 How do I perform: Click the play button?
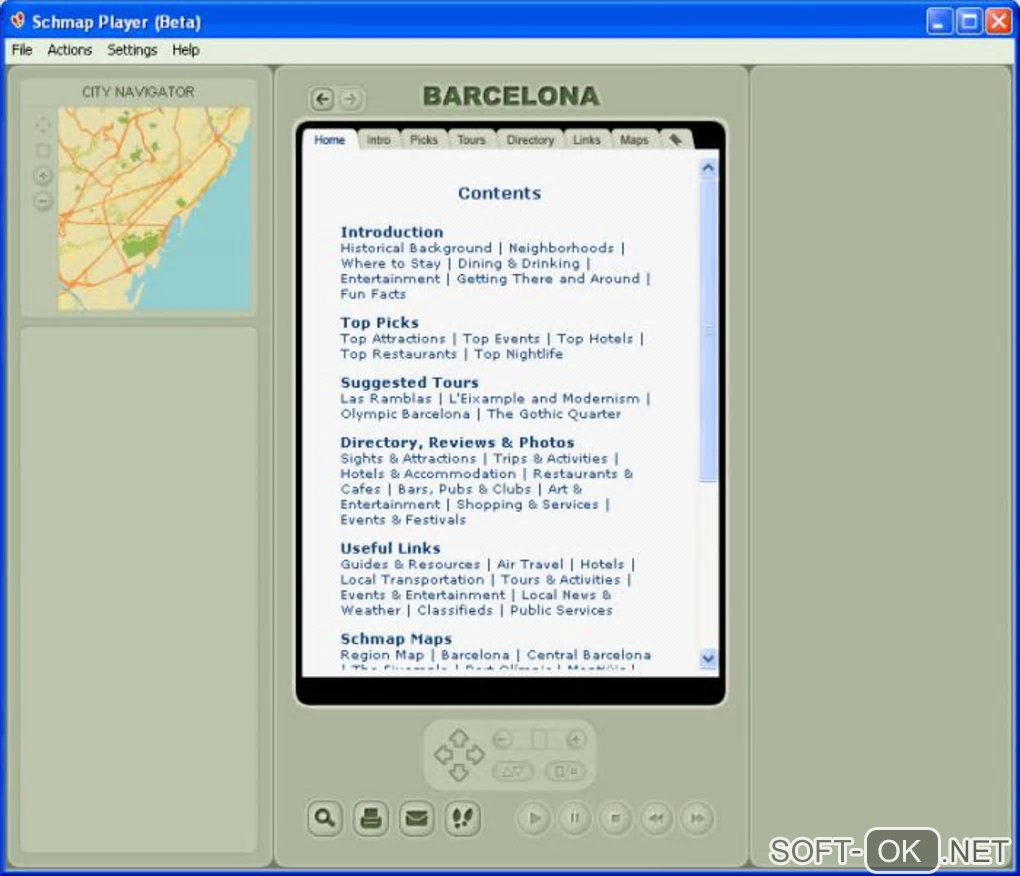(534, 818)
